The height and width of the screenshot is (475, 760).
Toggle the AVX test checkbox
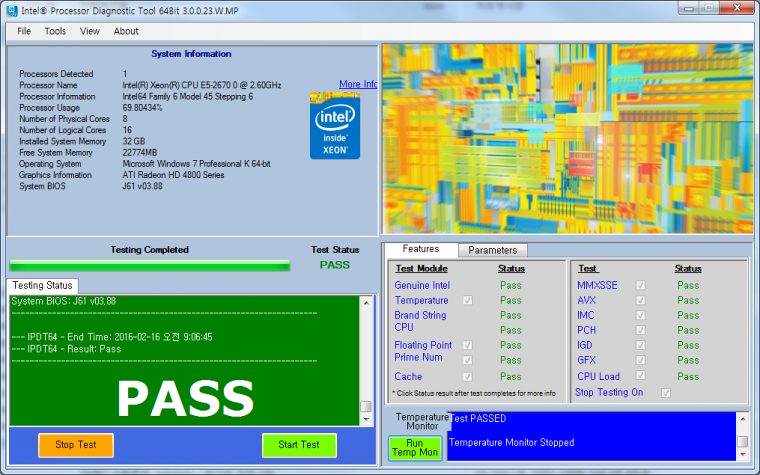coord(640,301)
